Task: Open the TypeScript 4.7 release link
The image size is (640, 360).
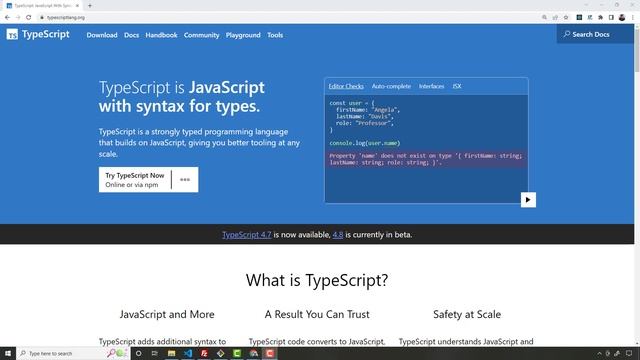Action: [x=247, y=235]
